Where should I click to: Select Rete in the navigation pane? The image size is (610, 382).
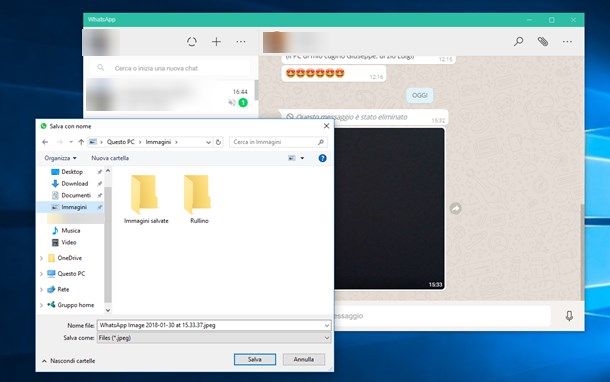pos(63,289)
